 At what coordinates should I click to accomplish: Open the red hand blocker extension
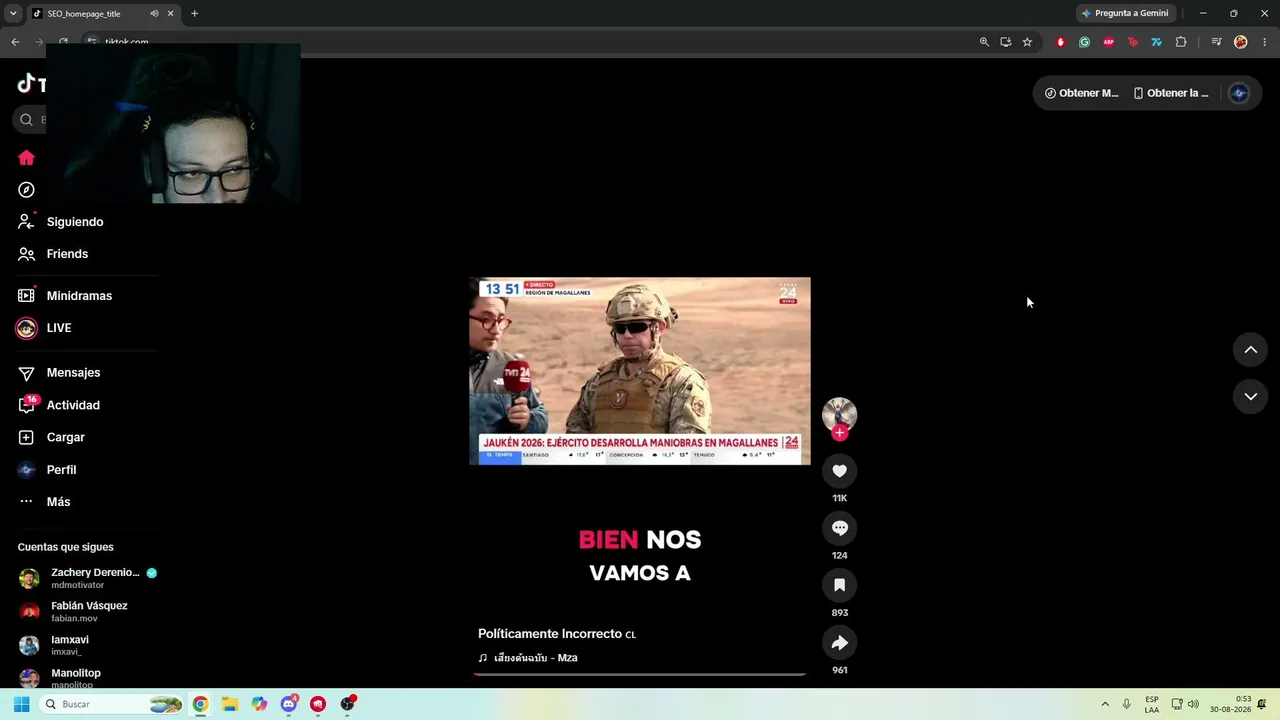click(x=1061, y=42)
